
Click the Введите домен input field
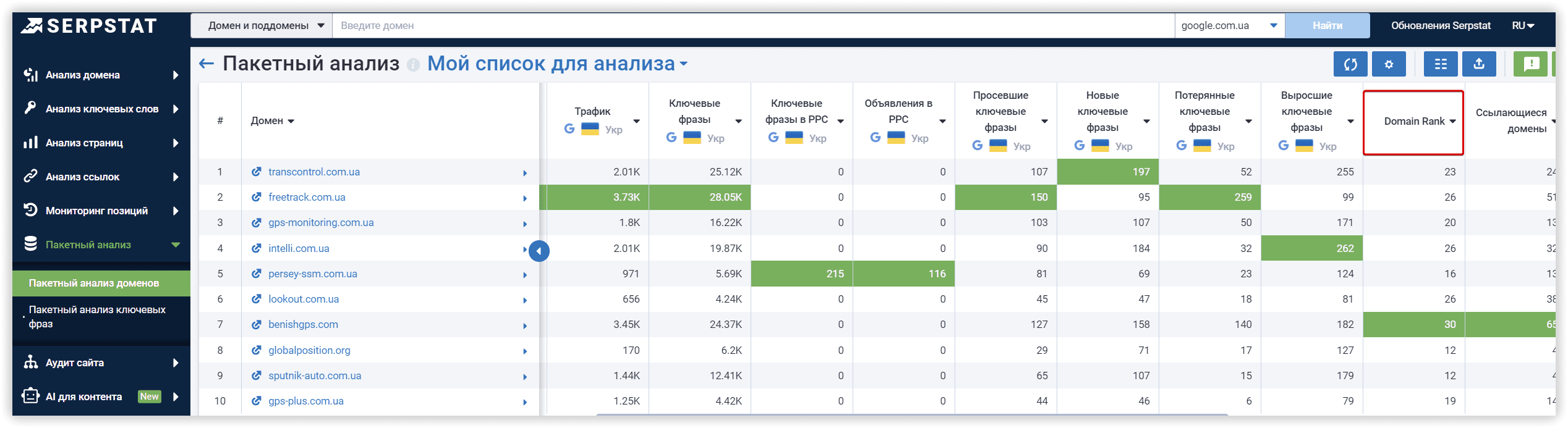(753, 25)
